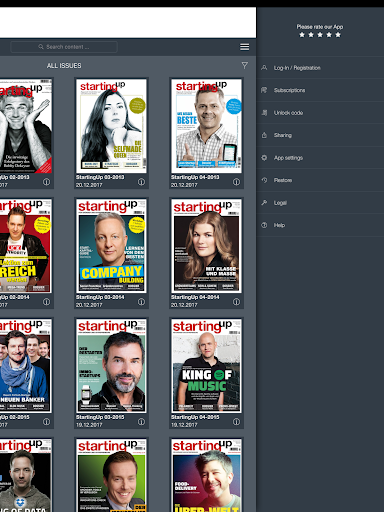
Task: Open the Subscriptions menu entry
Action: 320,90
